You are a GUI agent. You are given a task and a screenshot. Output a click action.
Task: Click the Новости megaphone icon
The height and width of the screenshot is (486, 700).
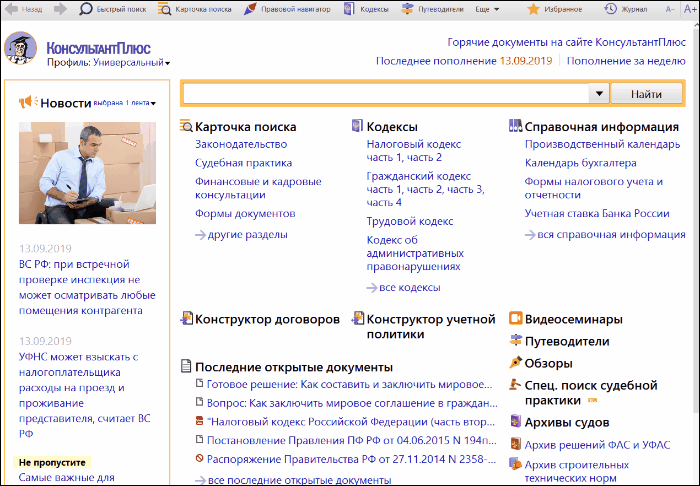28,102
